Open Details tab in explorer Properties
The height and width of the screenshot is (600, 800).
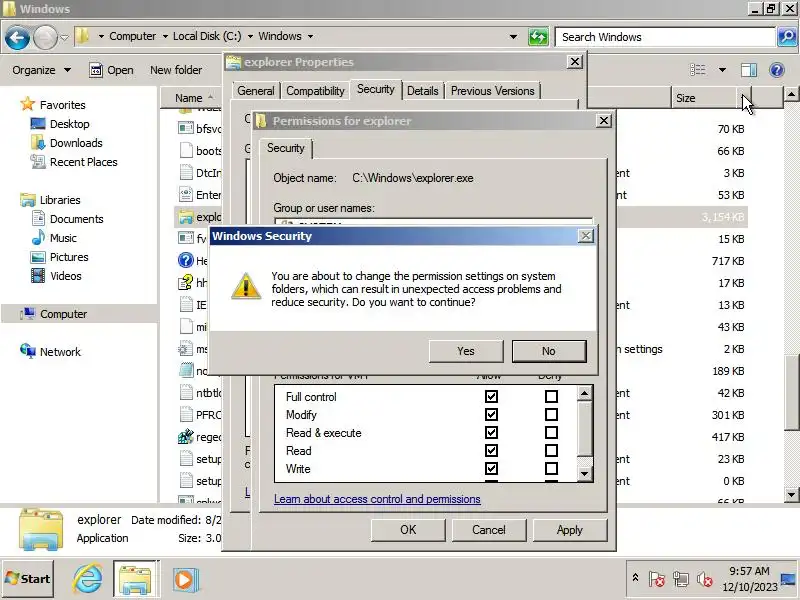422,91
